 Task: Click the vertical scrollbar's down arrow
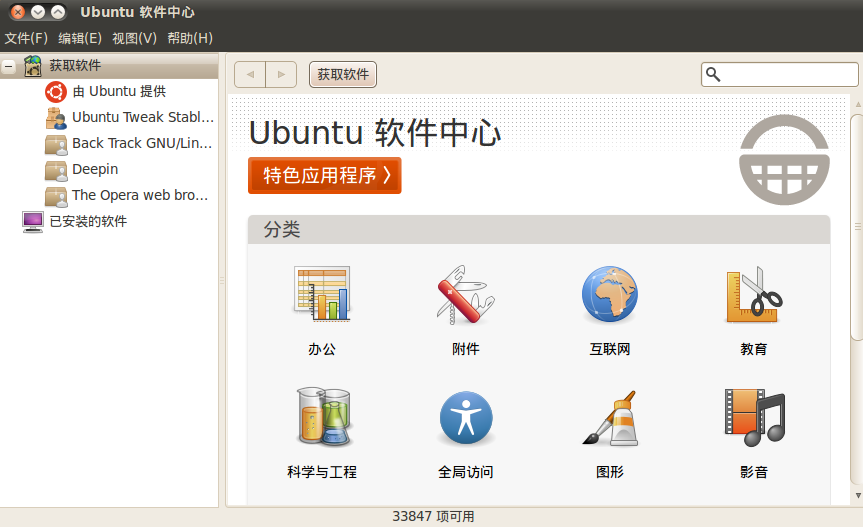(x=857, y=496)
